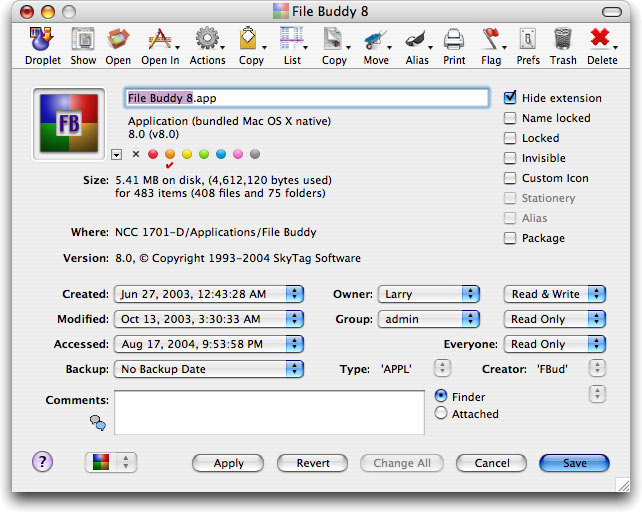Viewport: 642px width, 512px height.
Task: Click the Show toolbar icon
Action: point(83,39)
